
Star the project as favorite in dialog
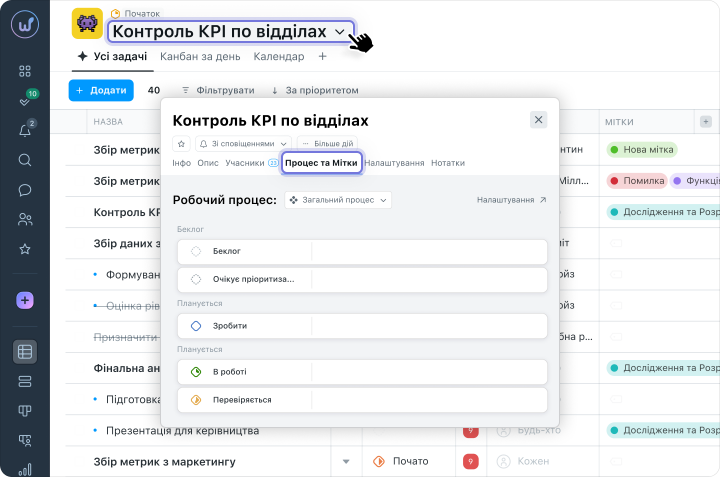[181, 144]
